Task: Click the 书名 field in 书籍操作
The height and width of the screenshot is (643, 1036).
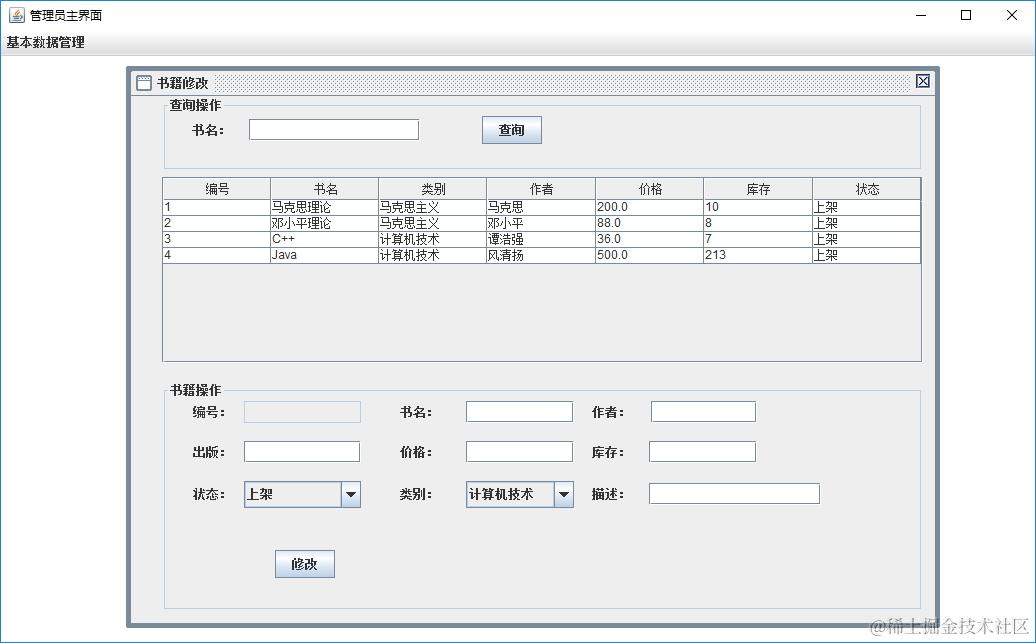Action: tap(519, 412)
